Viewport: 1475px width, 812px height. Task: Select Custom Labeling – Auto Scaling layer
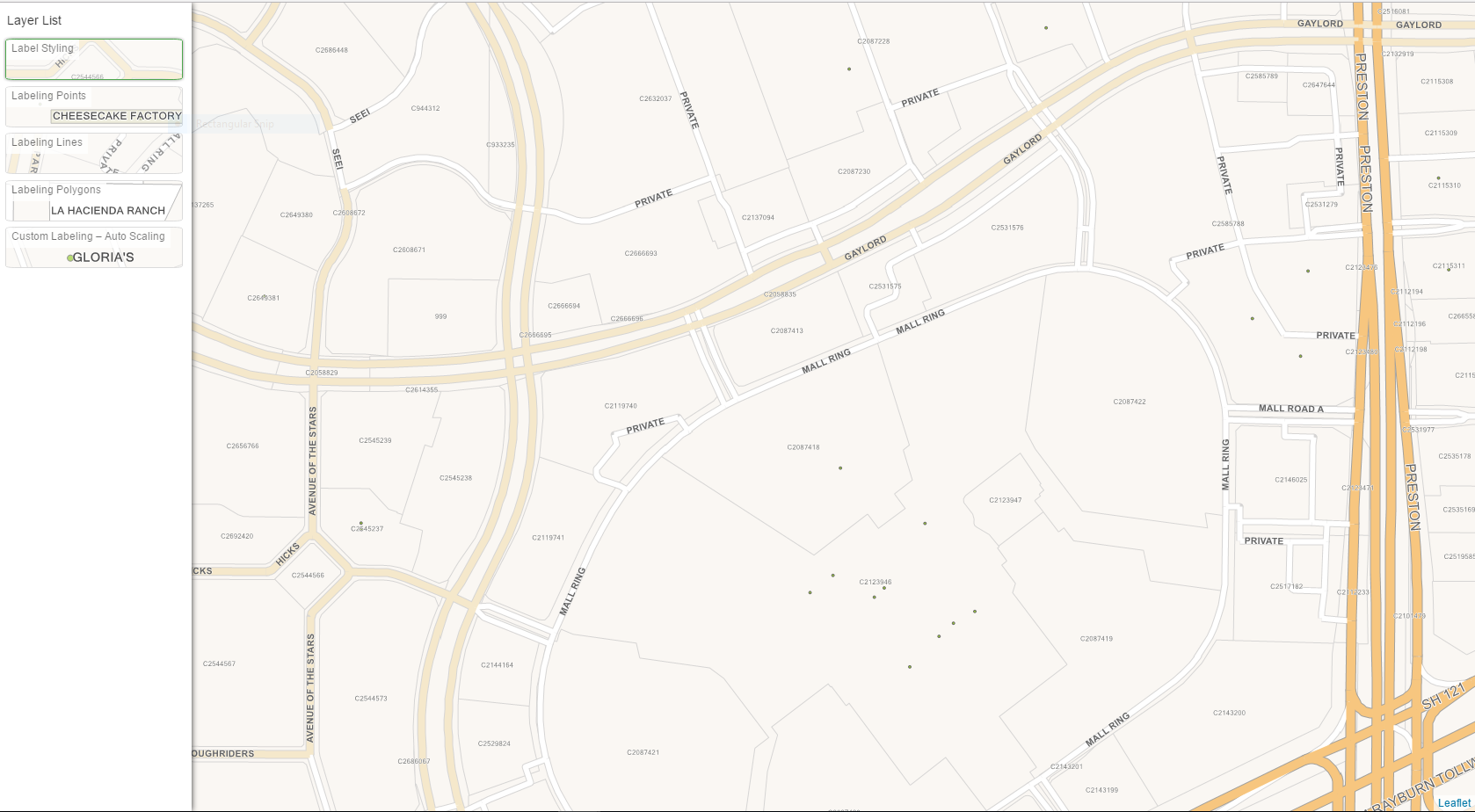94,247
